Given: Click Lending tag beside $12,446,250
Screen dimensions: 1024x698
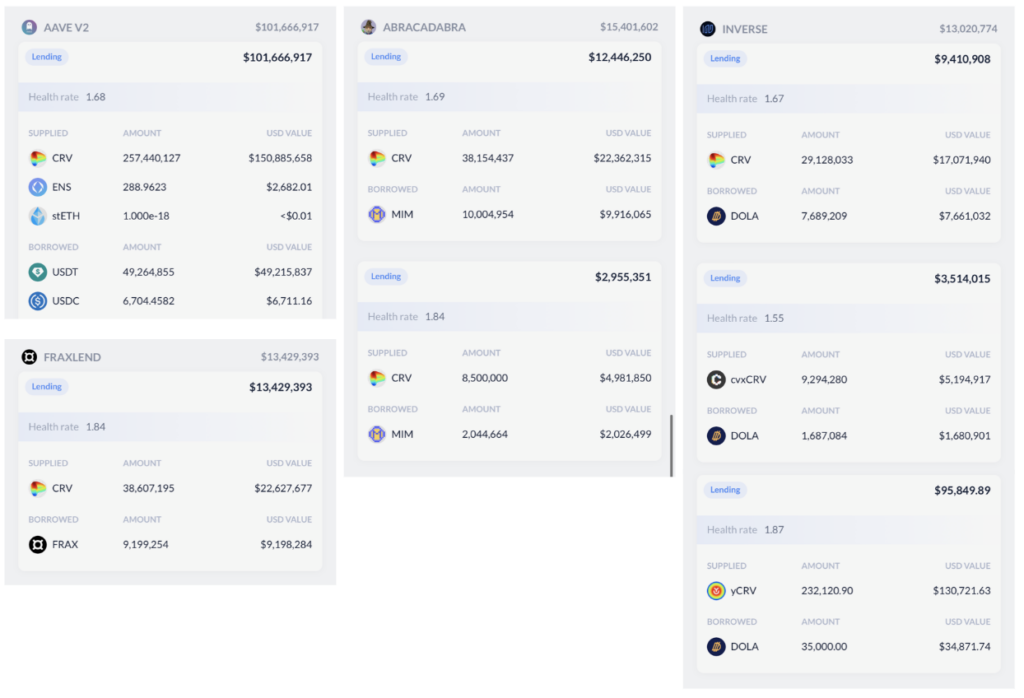Looking at the screenshot, I should click(386, 57).
